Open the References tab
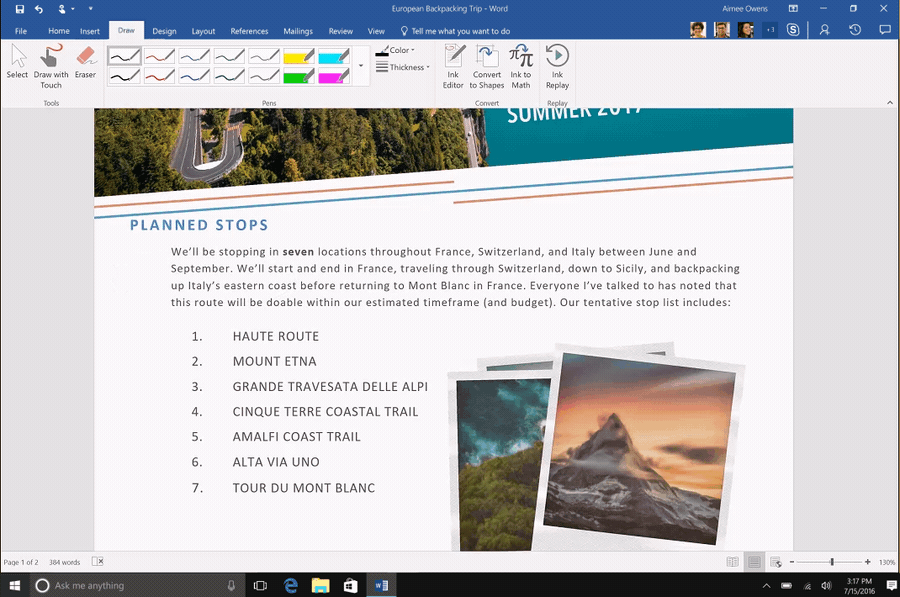 [x=249, y=31]
